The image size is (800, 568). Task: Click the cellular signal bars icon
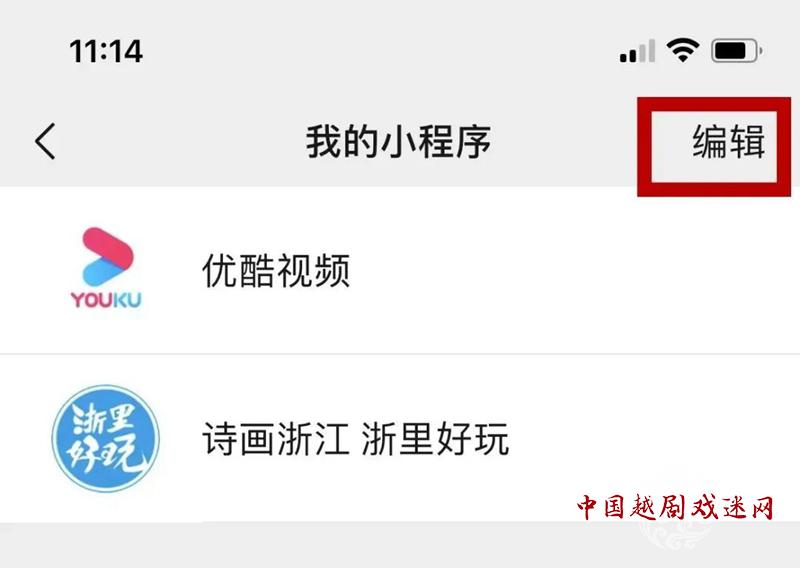637,51
